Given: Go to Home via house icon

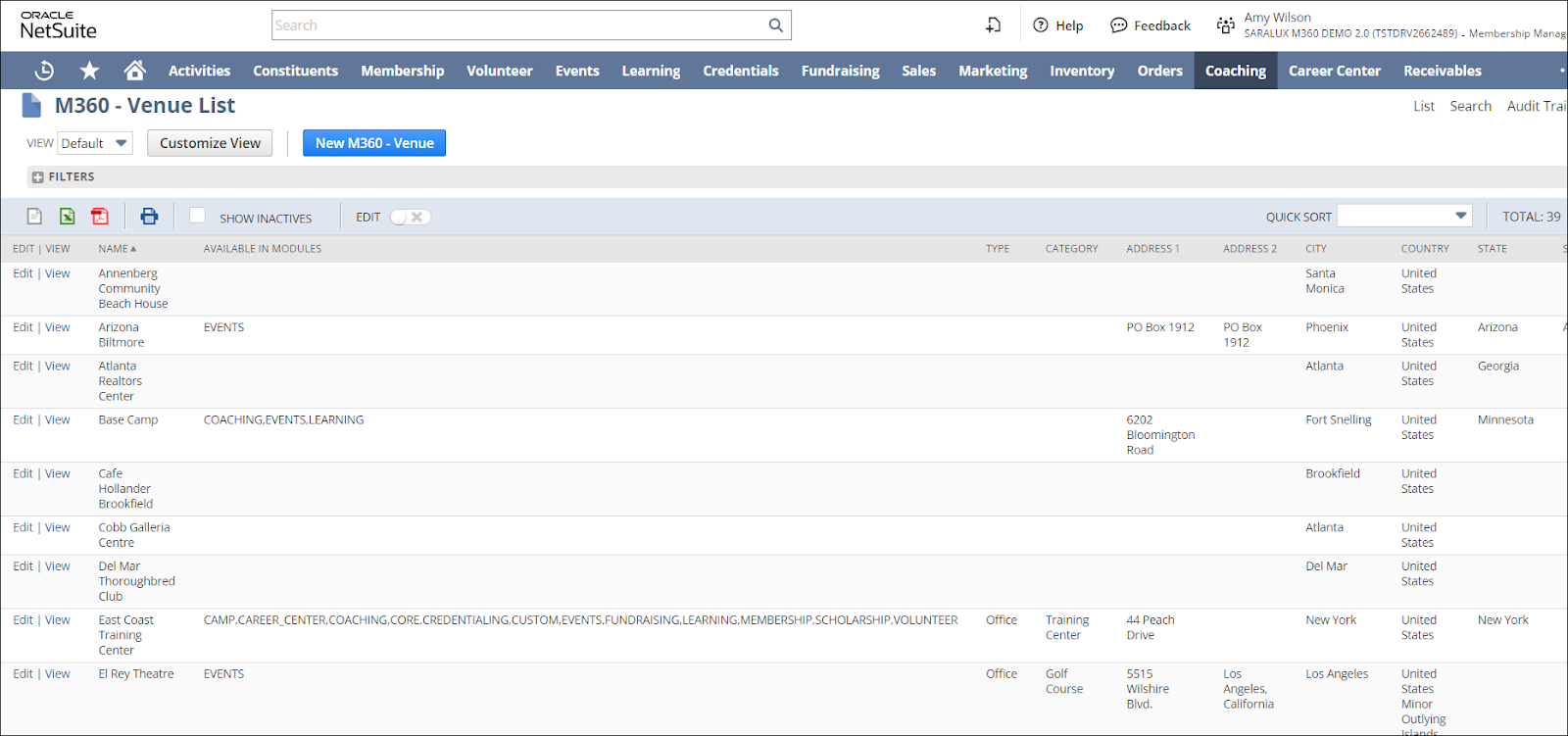Looking at the screenshot, I should pyautogui.click(x=135, y=71).
